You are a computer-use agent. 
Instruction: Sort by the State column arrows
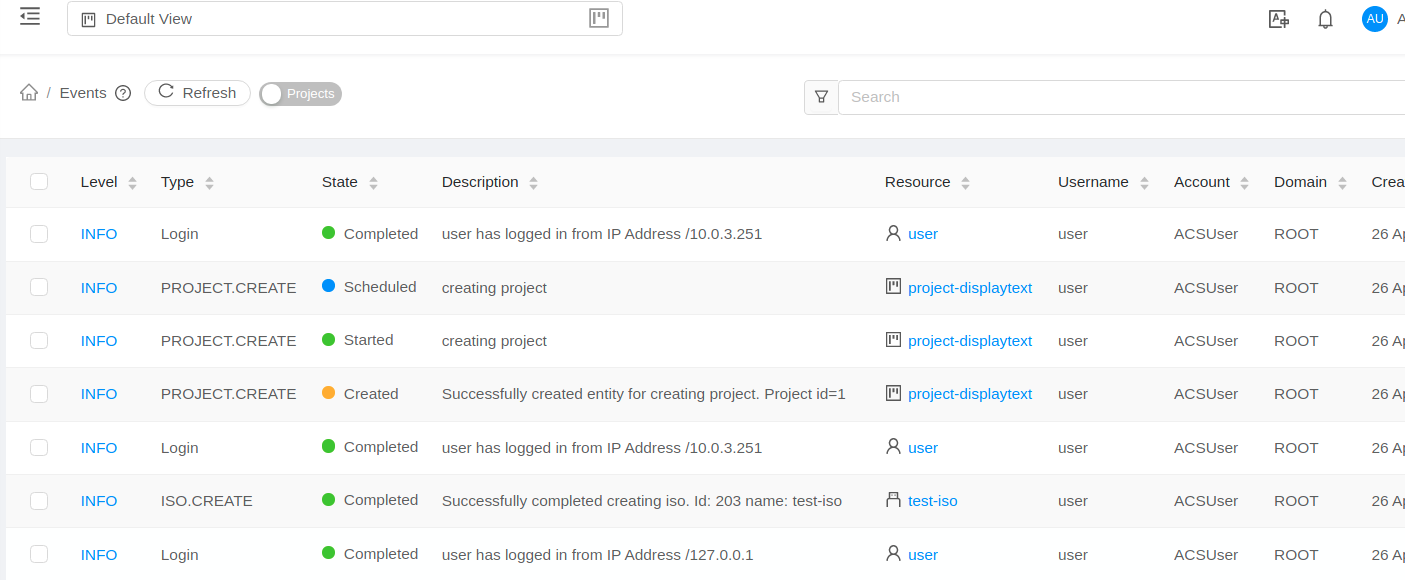click(x=373, y=183)
